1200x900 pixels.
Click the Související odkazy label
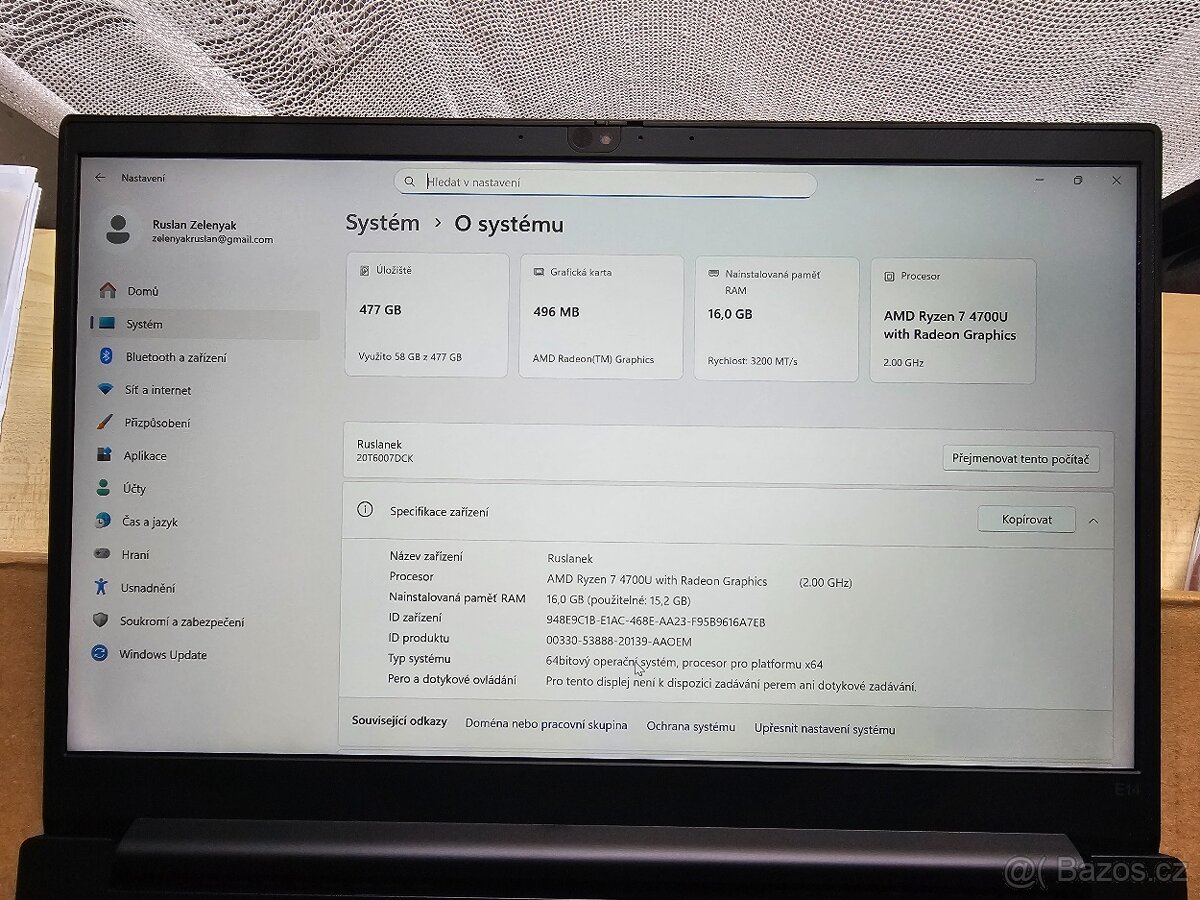399,721
